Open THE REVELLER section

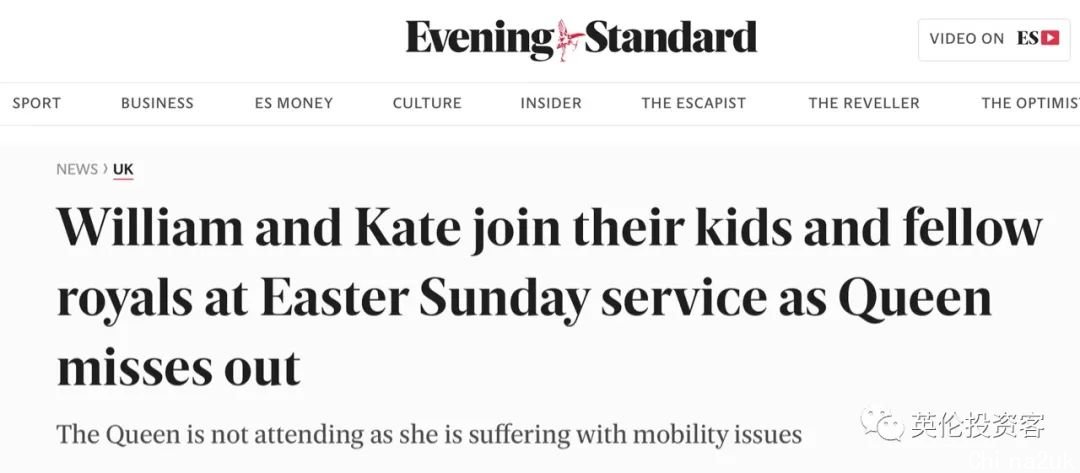coord(864,103)
